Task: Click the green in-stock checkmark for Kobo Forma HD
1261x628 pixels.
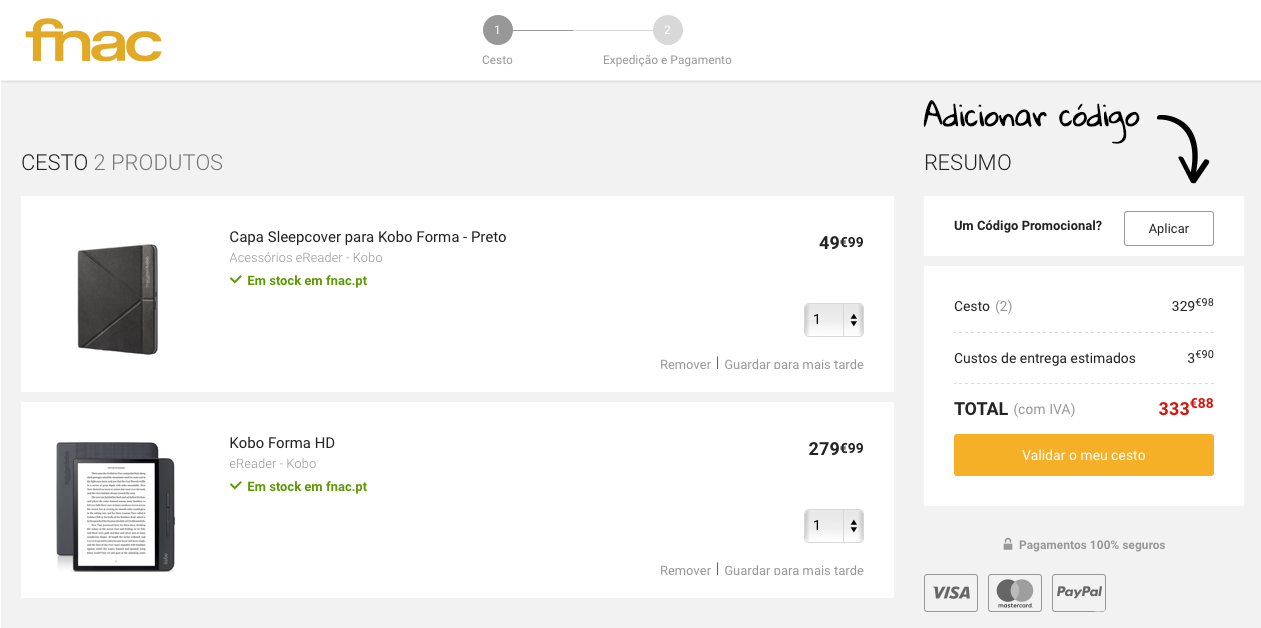Action: [x=236, y=486]
